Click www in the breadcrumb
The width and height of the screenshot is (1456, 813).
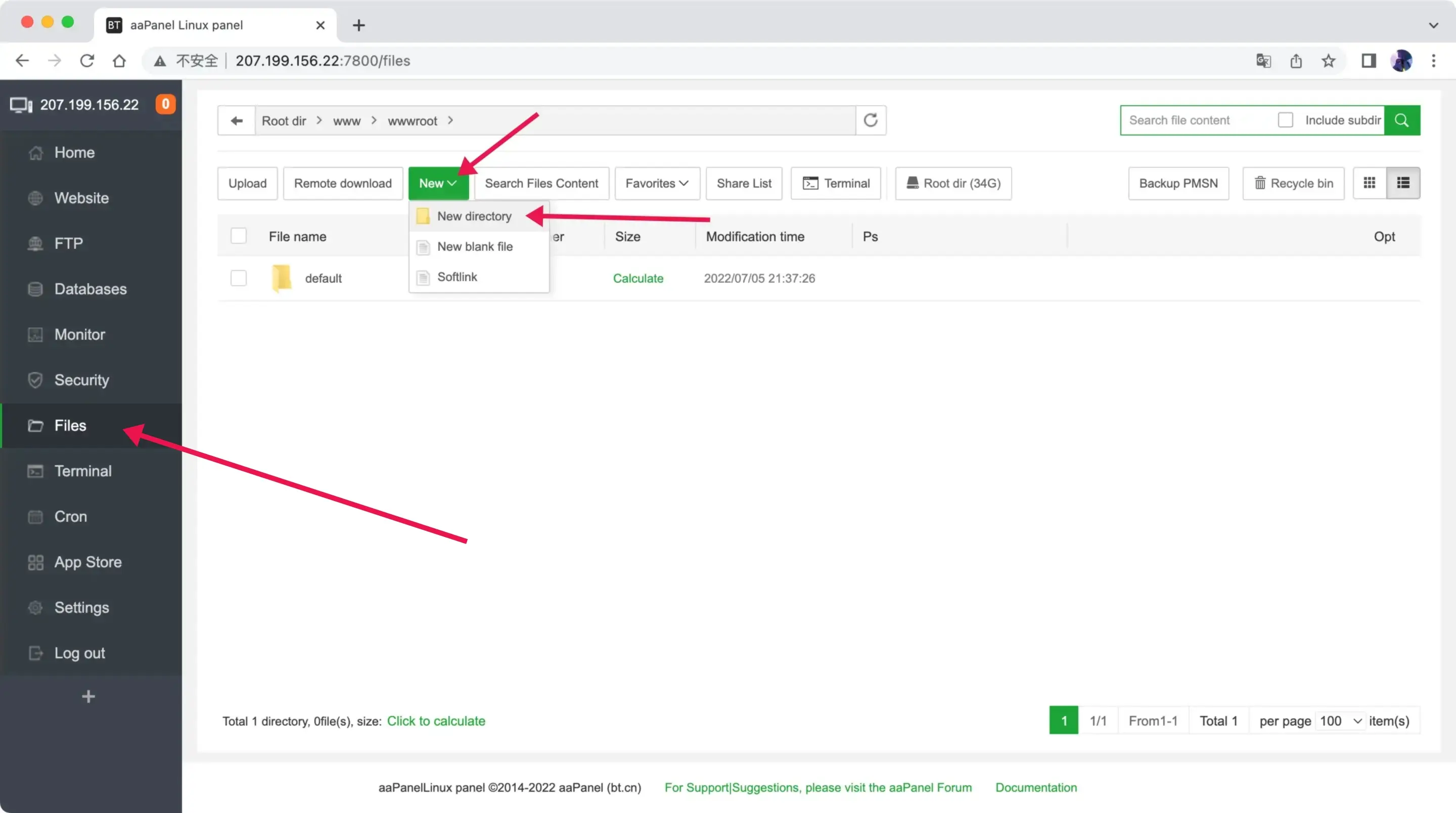[x=346, y=121]
